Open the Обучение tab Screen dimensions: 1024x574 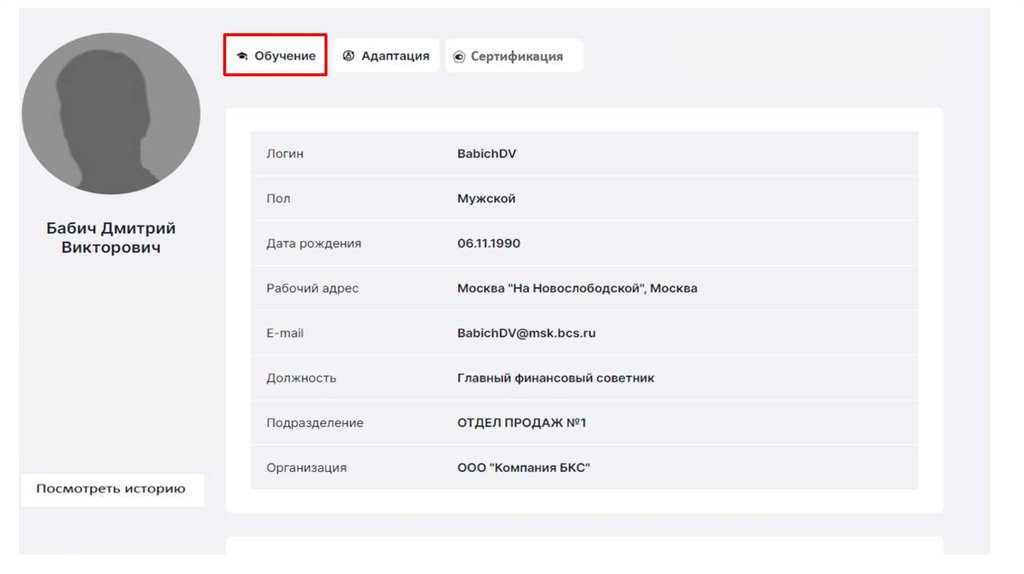point(284,56)
